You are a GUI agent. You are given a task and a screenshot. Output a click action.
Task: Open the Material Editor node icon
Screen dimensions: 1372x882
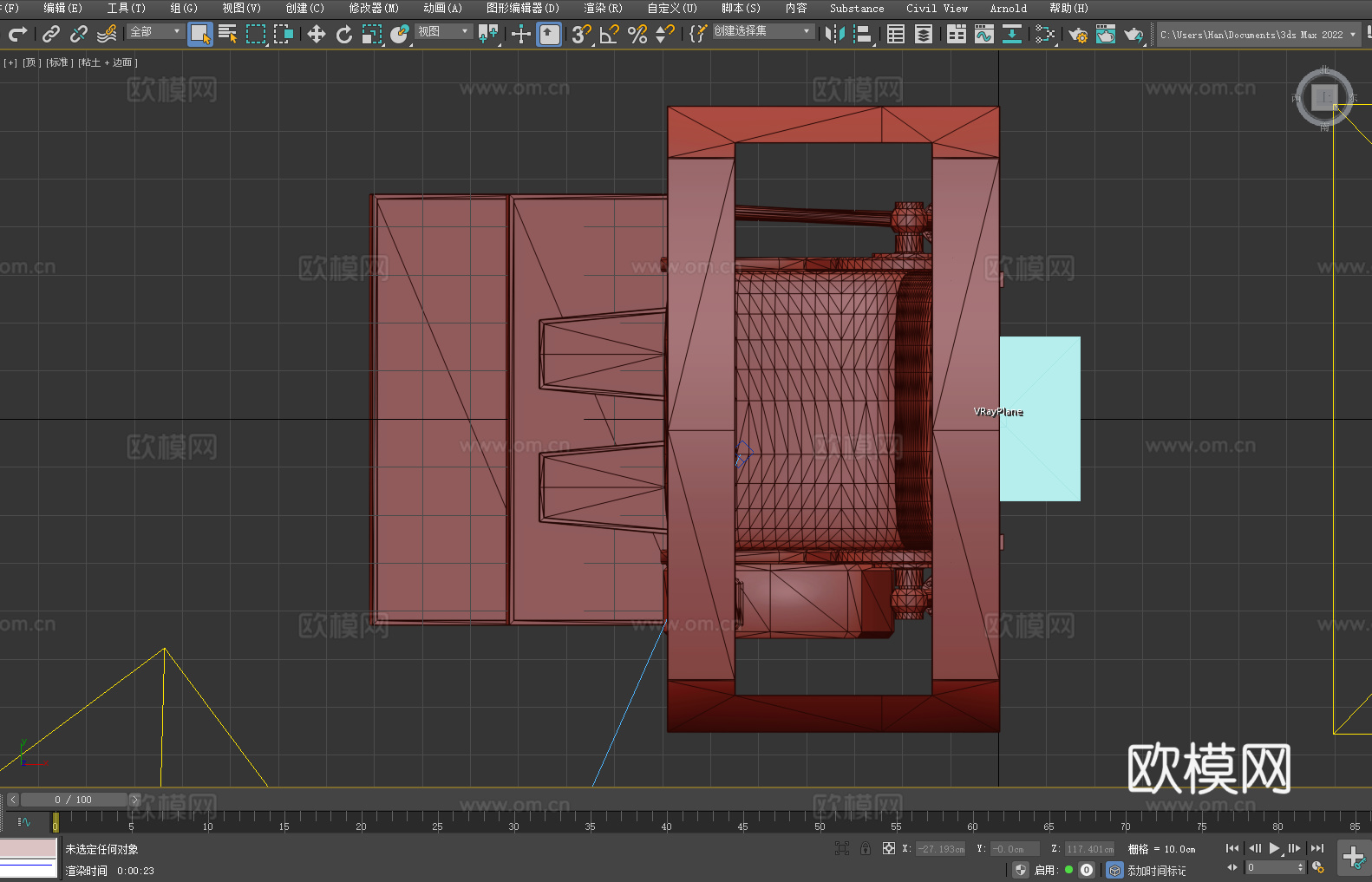(x=1045, y=34)
